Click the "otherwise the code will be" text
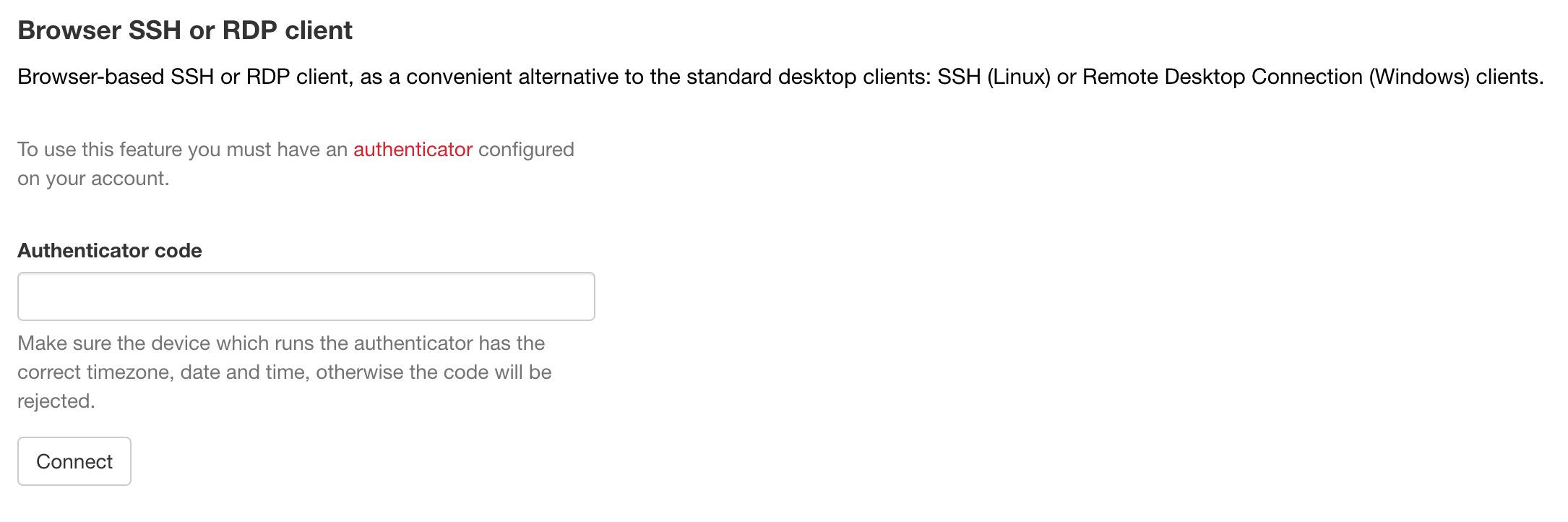This screenshot has height=522, width=1568. tap(434, 372)
